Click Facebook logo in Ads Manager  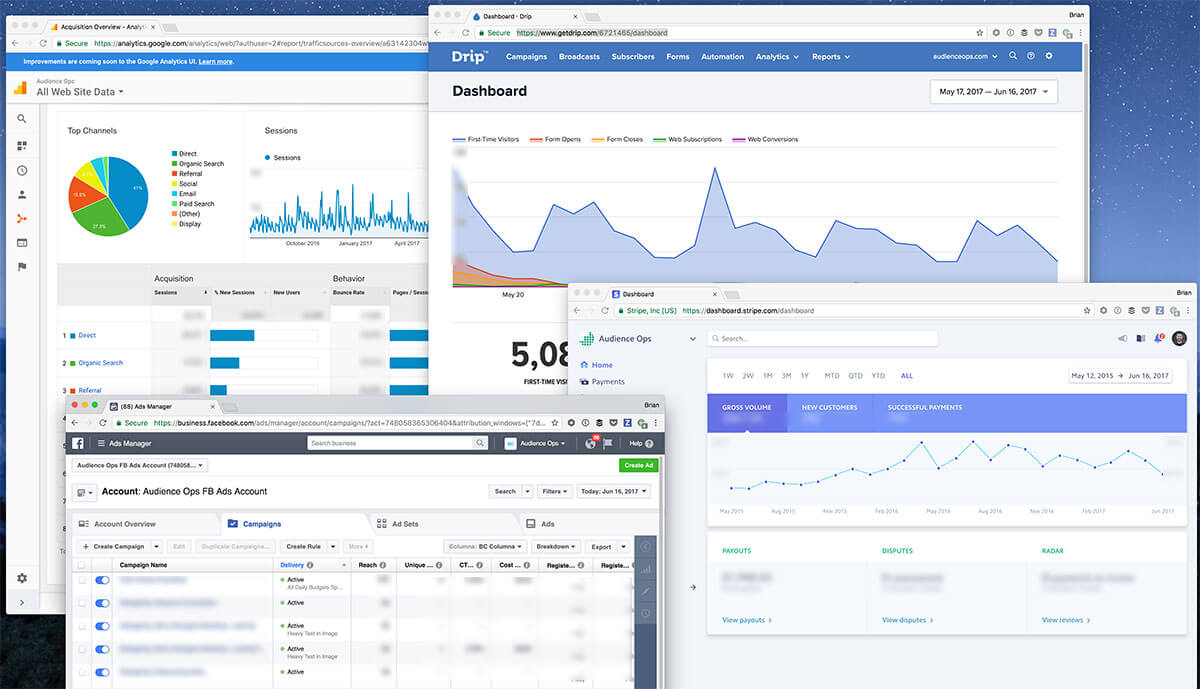tap(78, 443)
